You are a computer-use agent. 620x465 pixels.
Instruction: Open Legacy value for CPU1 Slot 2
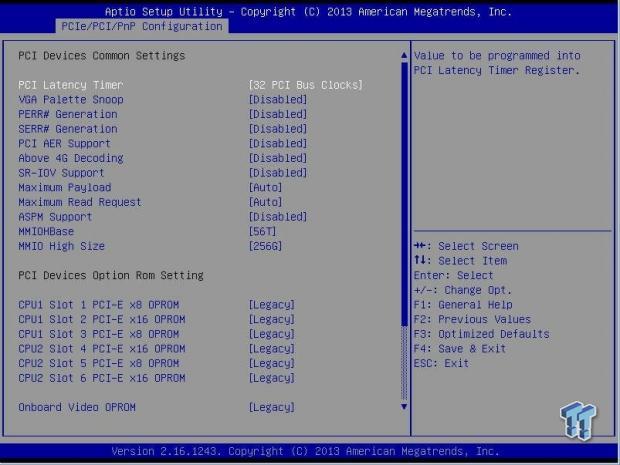(x=272, y=319)
